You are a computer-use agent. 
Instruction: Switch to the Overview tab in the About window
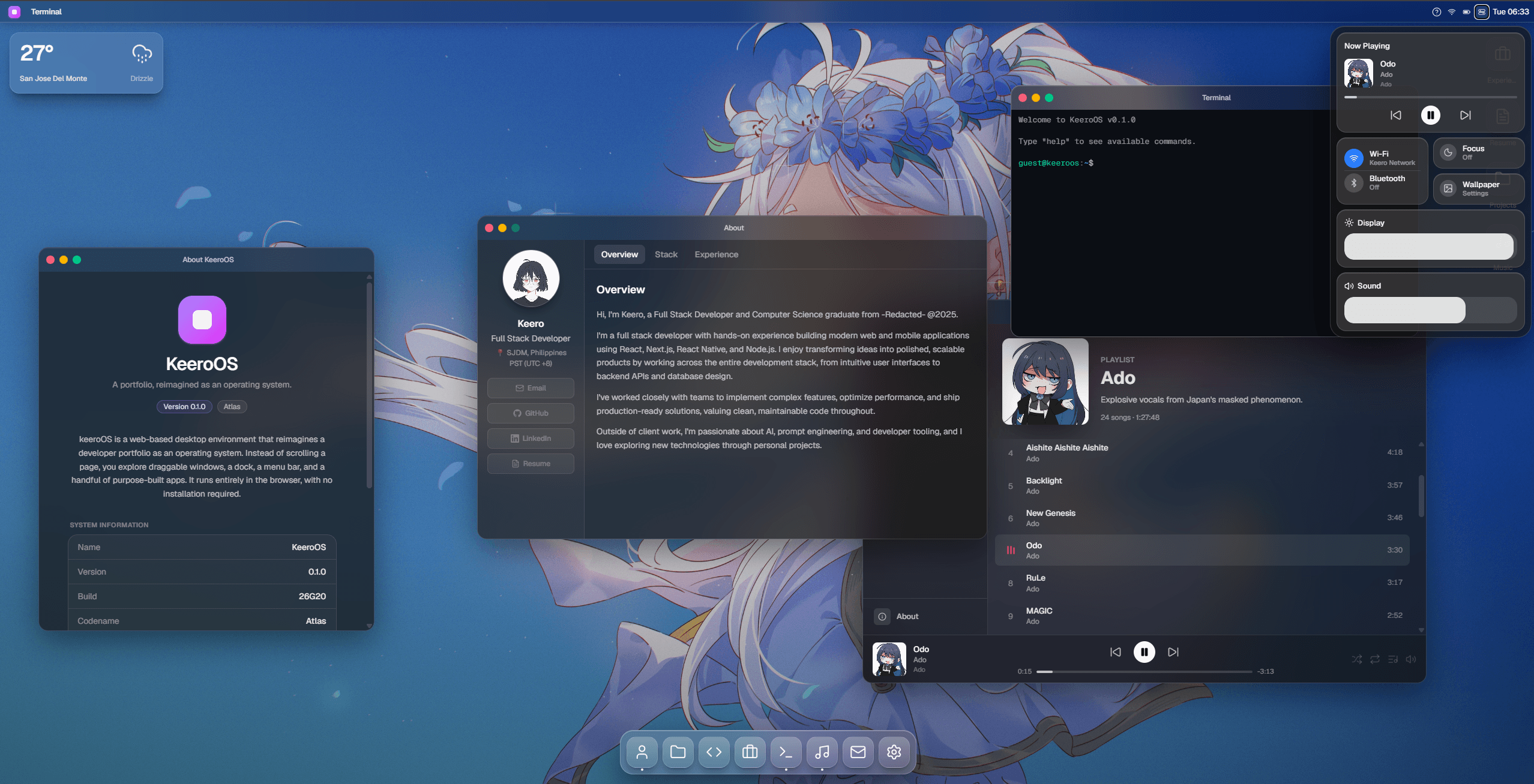point(619,254)
